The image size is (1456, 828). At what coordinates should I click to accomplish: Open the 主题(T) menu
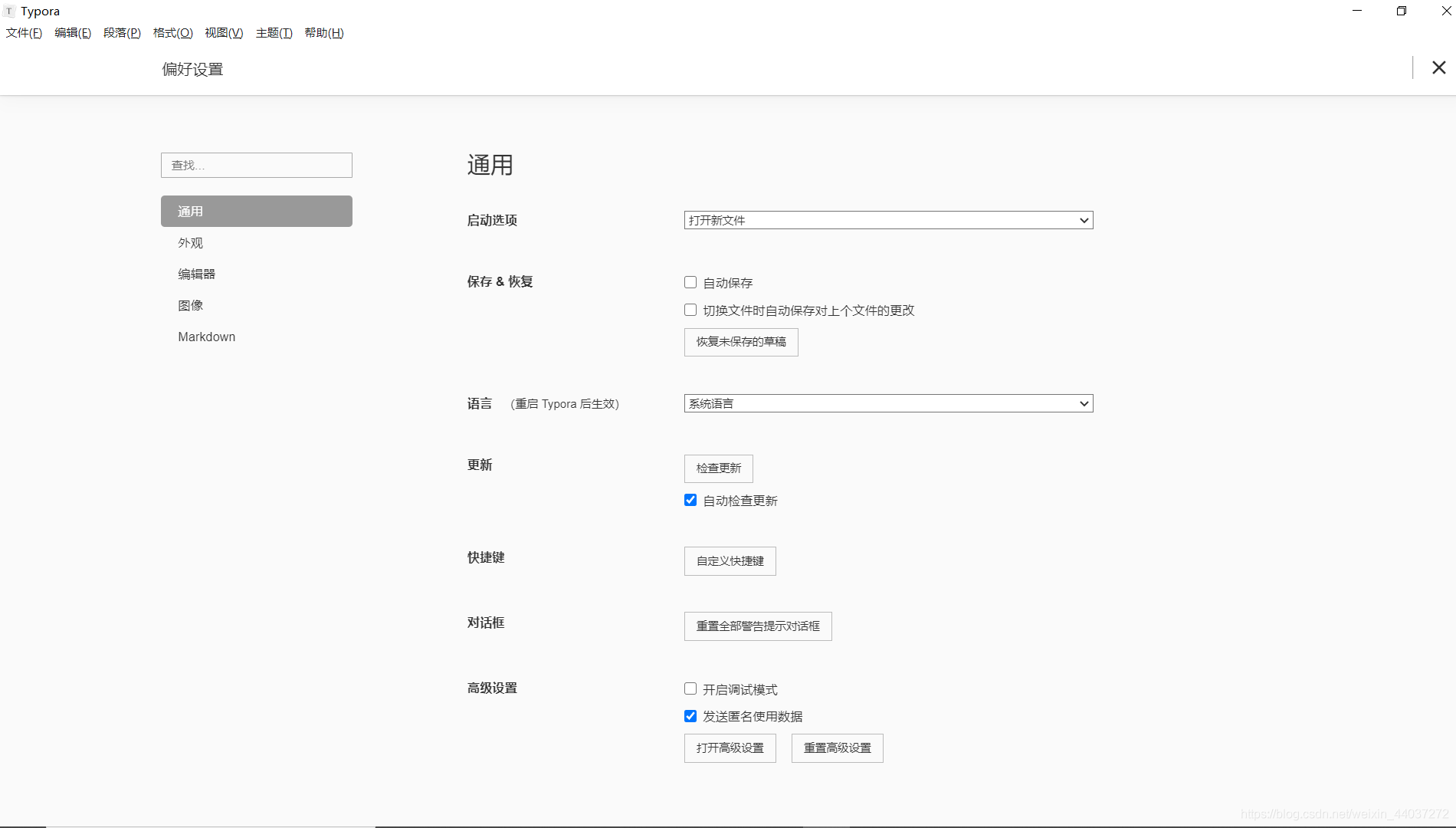[274, 33]
